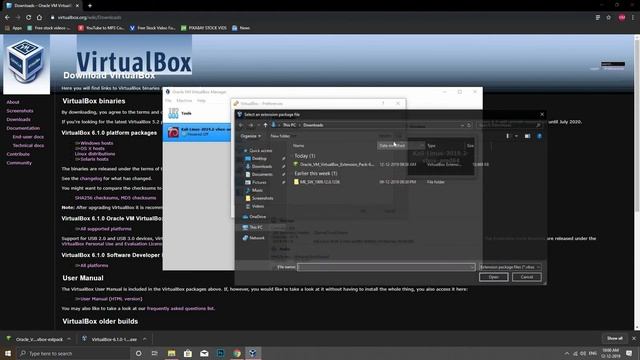The height and width of the screenshot is (360, 640).
Task: Open file dialog help icon
Action: (539, 136)
